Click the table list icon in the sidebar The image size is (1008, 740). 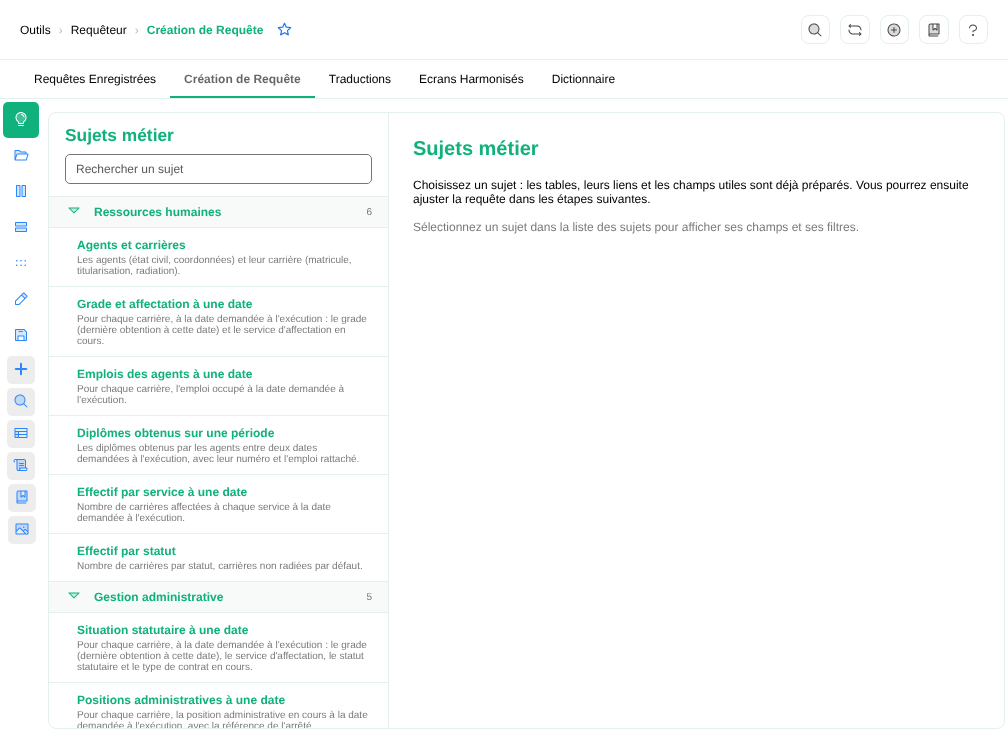click(21, 434)
